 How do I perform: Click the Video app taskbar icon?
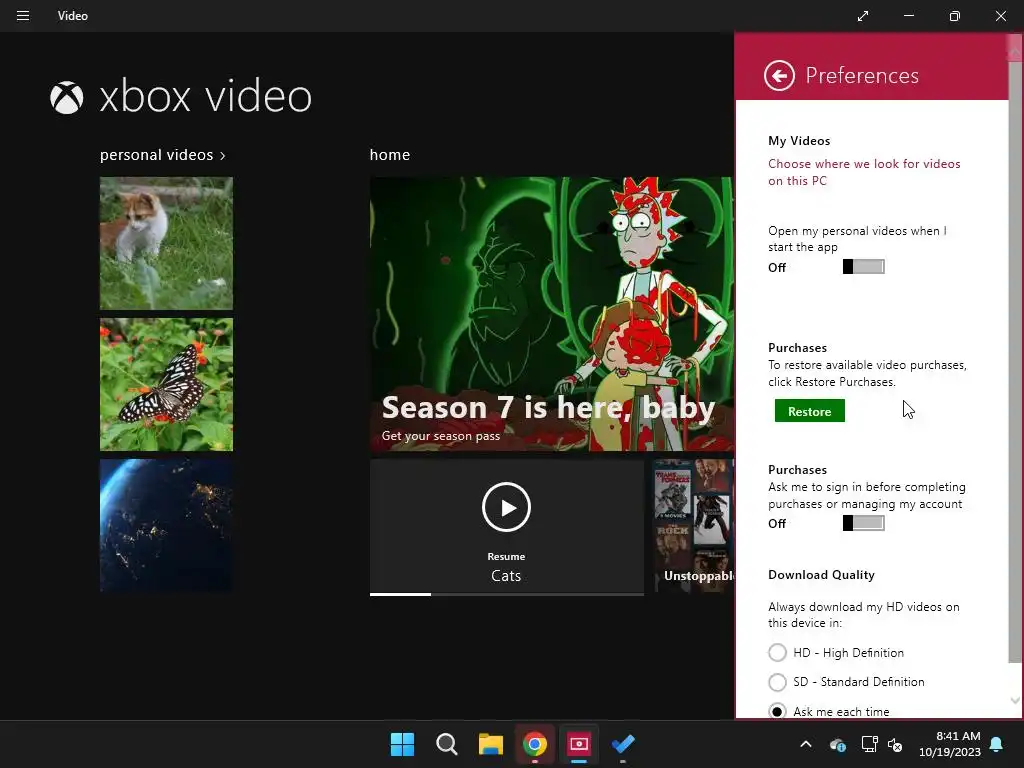pos(579,744)
